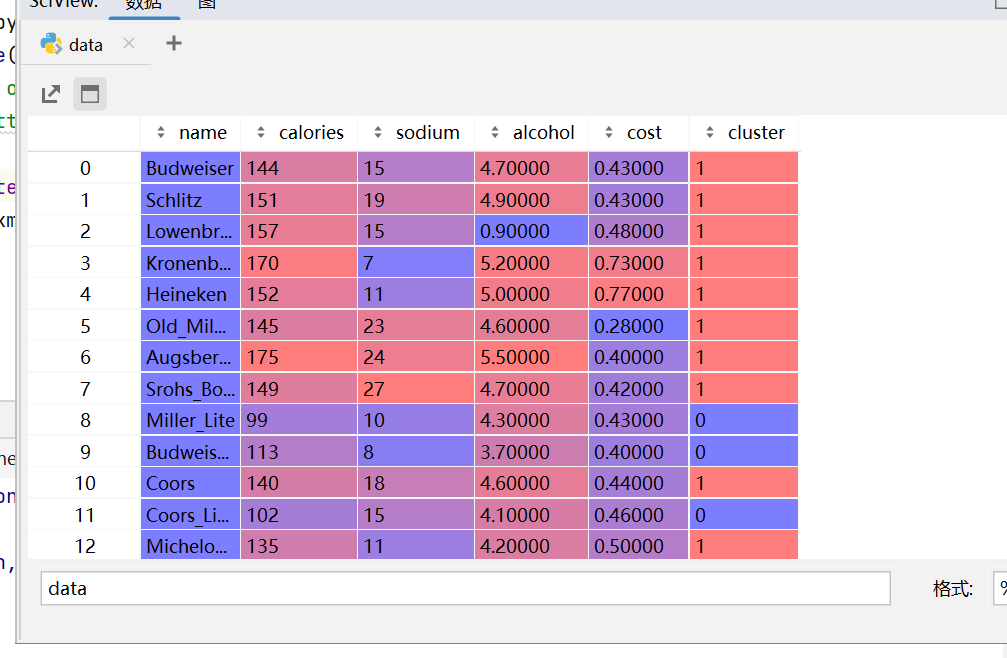Screen dimensions: 1007x658
Task: Sort by the calories column arrows
Action: pos(261,133)
